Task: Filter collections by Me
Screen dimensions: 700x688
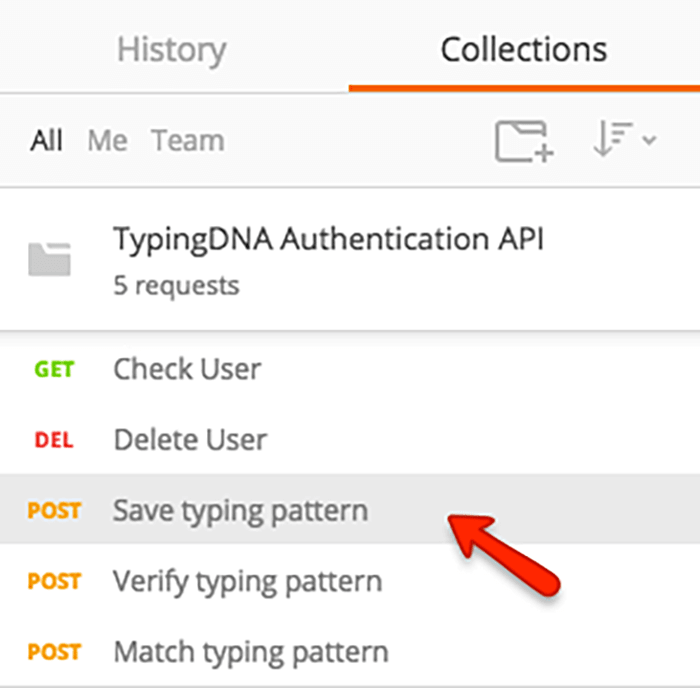Action: (108, 140)
